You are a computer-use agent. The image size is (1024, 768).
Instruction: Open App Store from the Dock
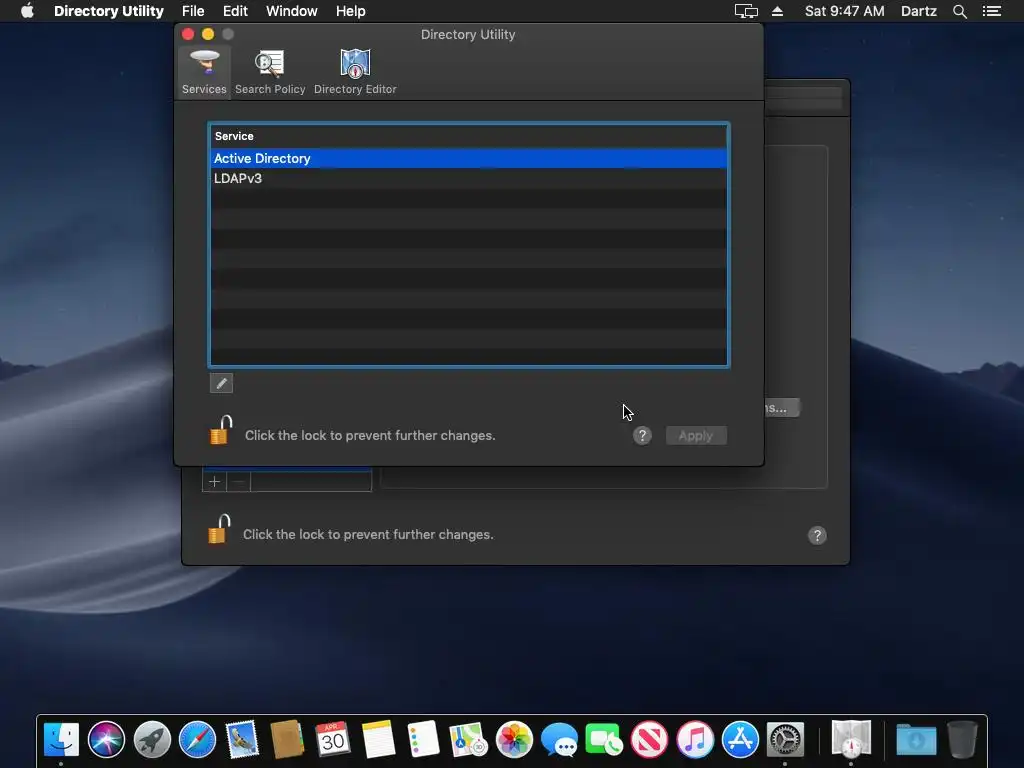coord(740,739)
